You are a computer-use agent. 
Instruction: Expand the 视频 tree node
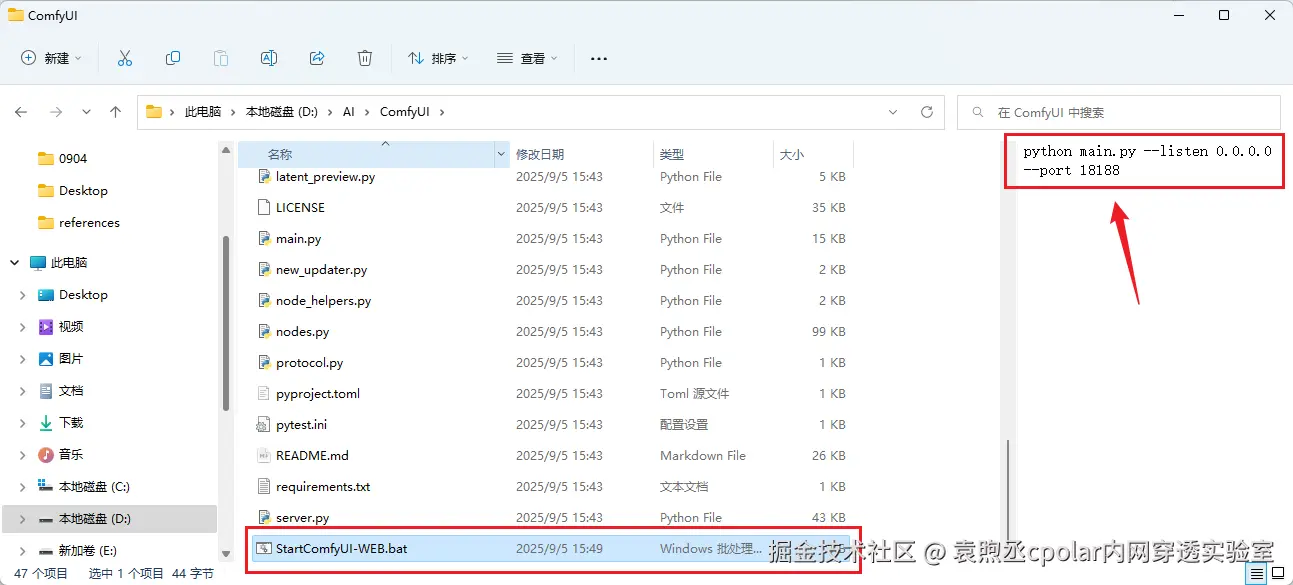23,327
